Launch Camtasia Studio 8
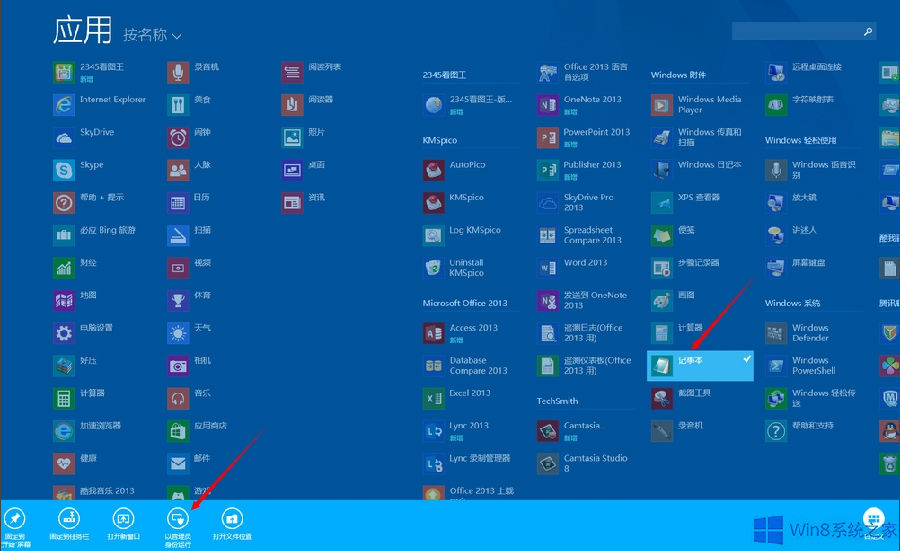The width and height of the screenshot is (900, 551). click(583, 463)
